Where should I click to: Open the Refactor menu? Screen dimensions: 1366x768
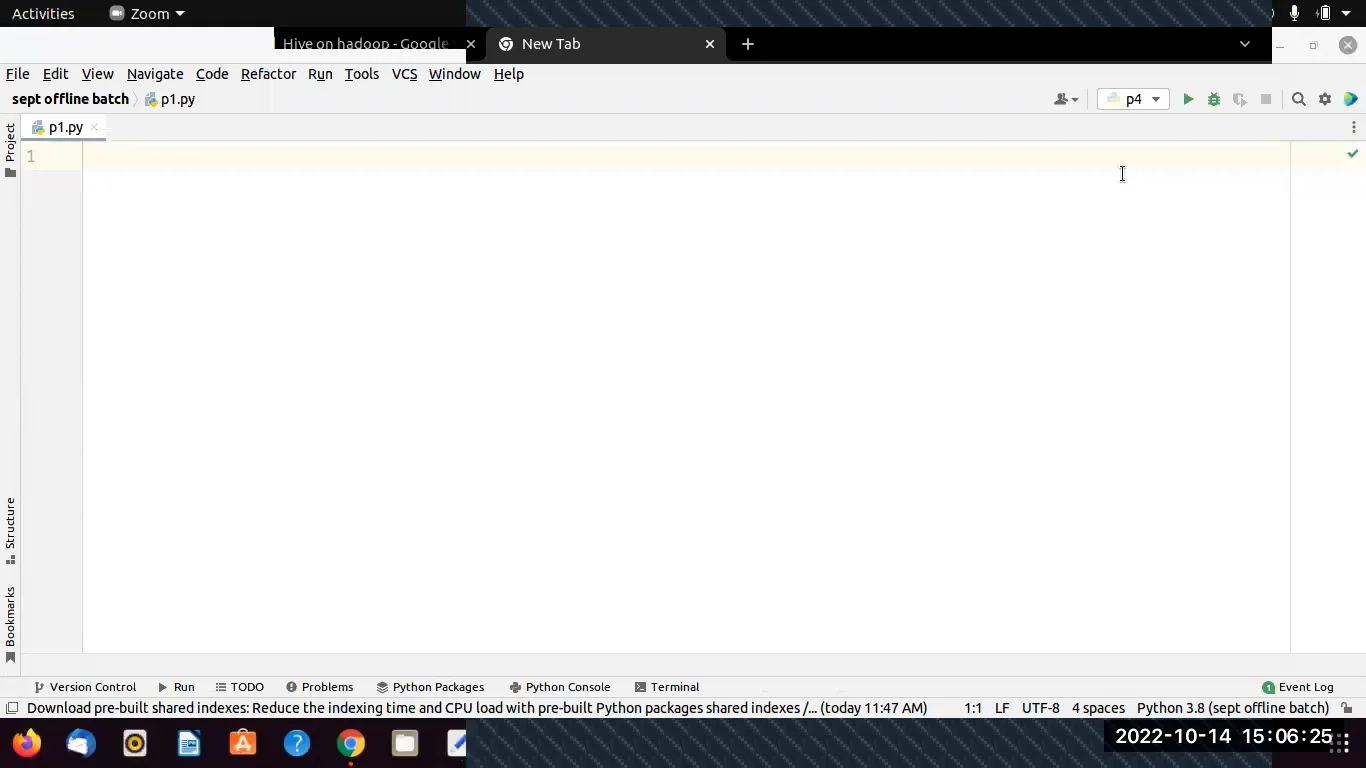[268, 74]
